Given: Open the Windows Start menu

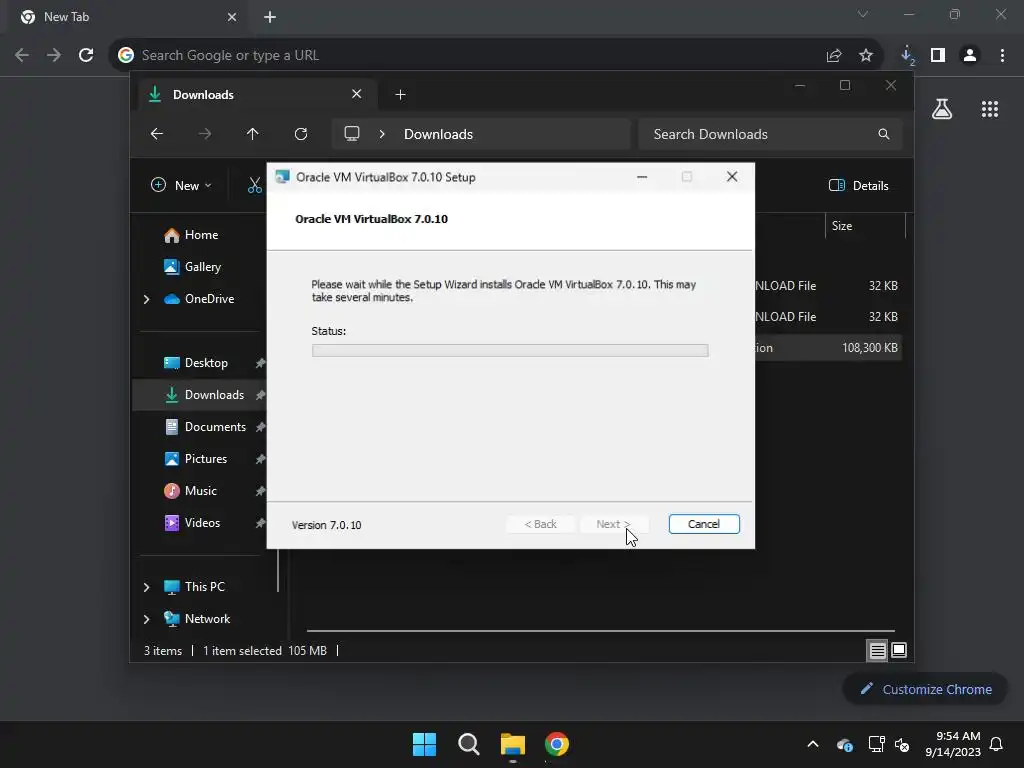Looking at the screenshot, I should point(424,744).
